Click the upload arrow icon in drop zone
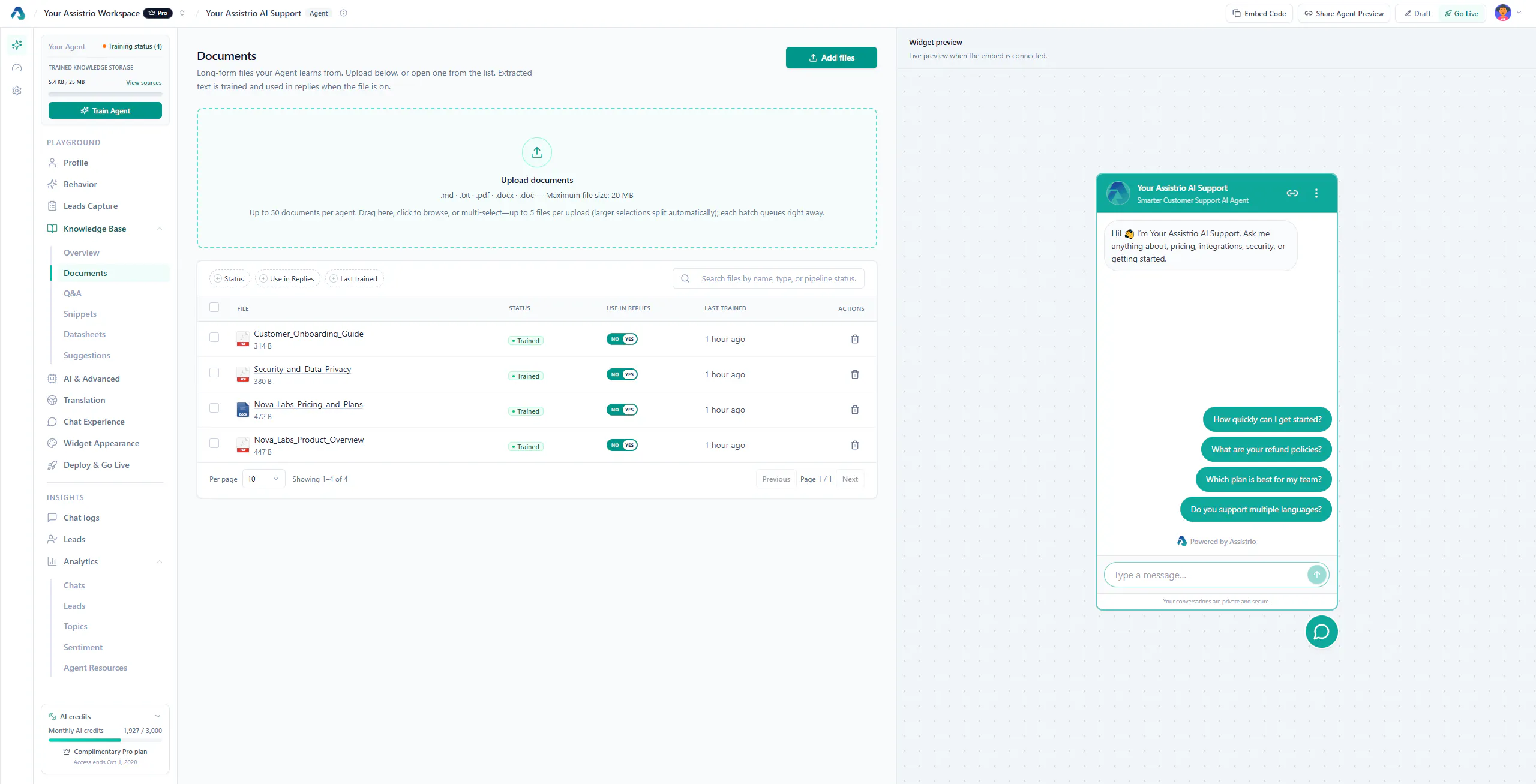 tap(537, 152)
